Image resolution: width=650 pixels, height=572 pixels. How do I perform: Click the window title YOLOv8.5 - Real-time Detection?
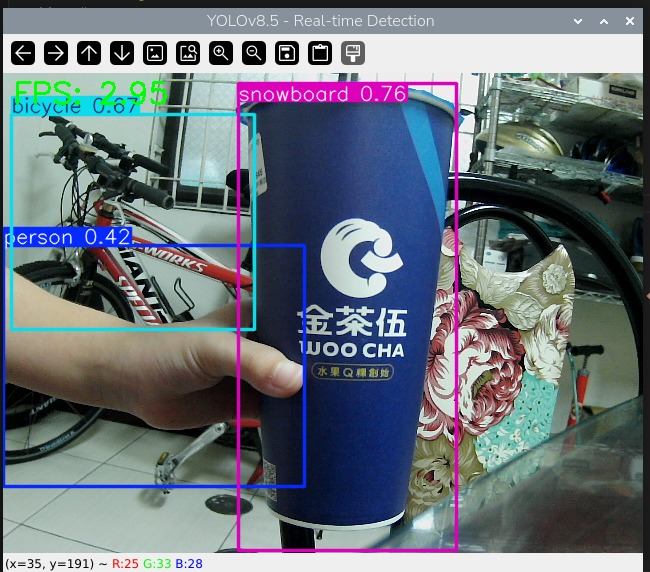(x=320, y=21)
